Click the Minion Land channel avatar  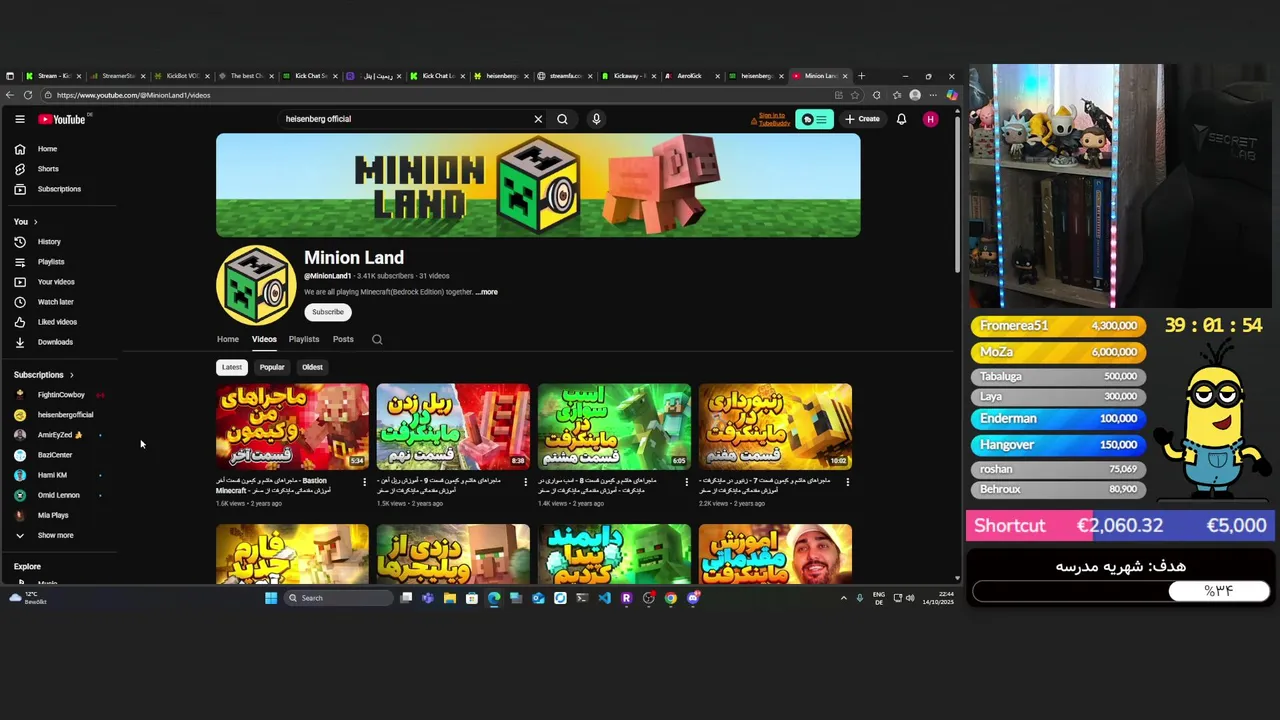coord(256,285)
